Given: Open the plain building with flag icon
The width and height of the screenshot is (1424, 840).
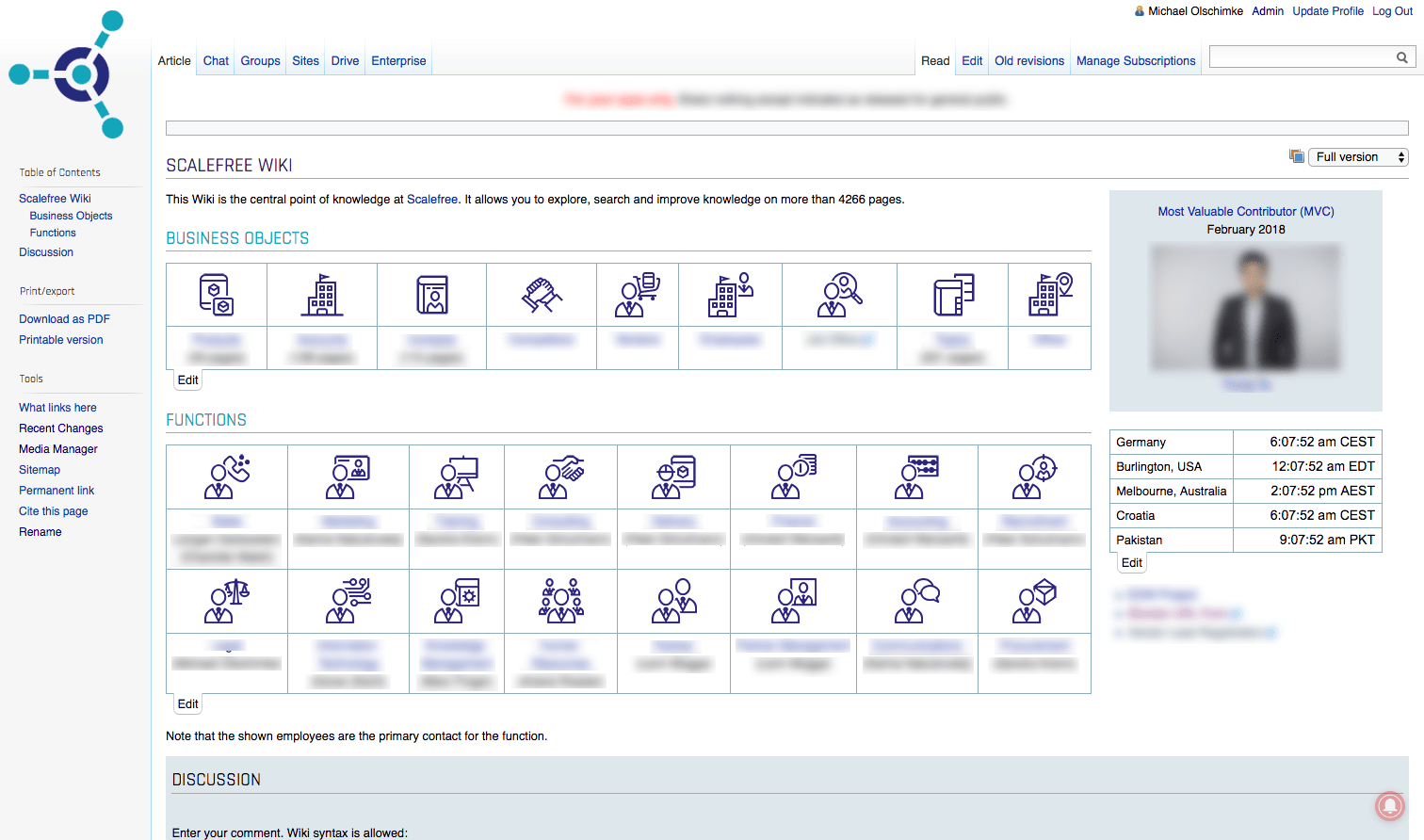Looking at the screenshot, I should click(322, 295).
